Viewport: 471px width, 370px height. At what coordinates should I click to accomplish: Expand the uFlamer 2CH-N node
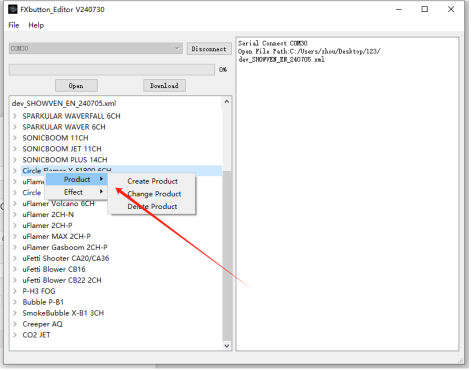[15, 214]
